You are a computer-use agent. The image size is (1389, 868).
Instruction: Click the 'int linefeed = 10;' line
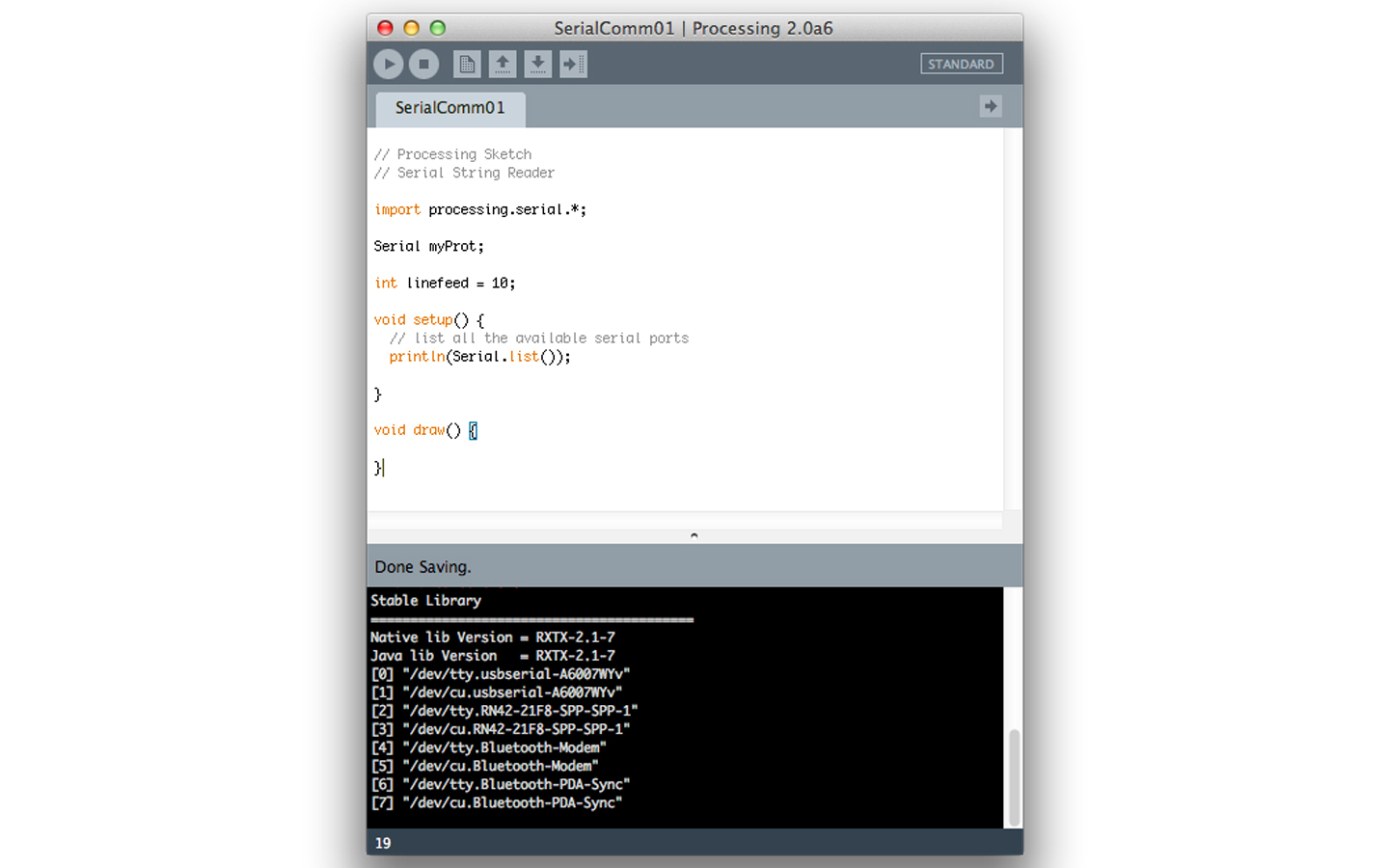(445, 283)
